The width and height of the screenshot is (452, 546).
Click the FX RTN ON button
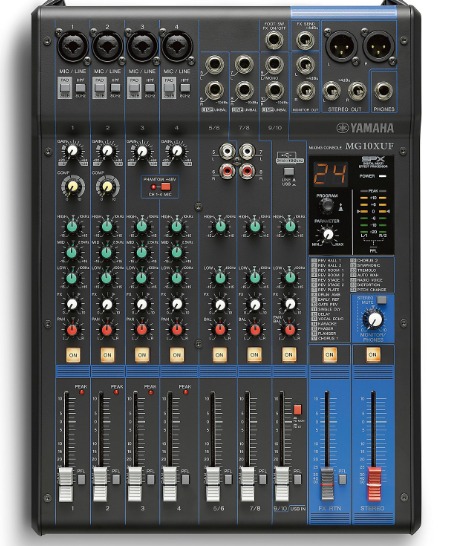329,355
